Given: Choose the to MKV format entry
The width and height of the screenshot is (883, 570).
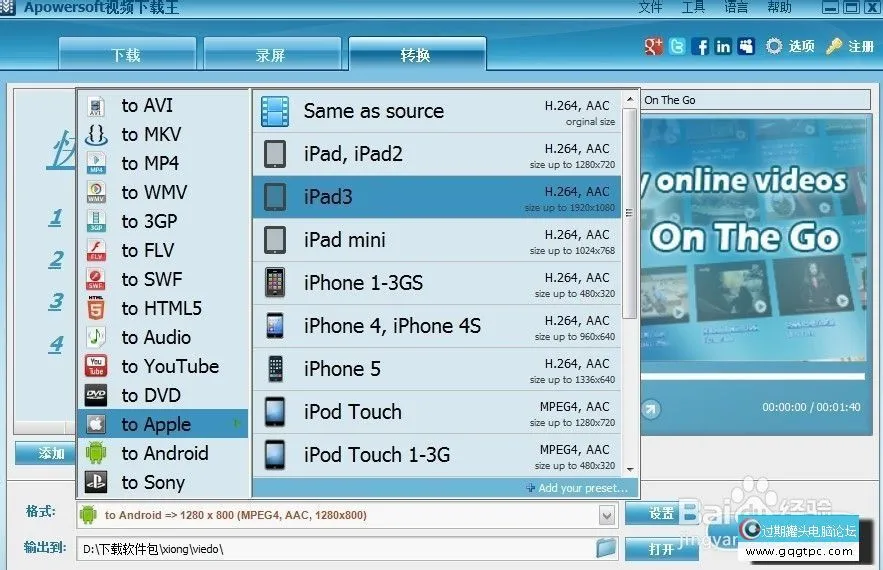Looking at the screenshot, I should click(x=162, y=134).
